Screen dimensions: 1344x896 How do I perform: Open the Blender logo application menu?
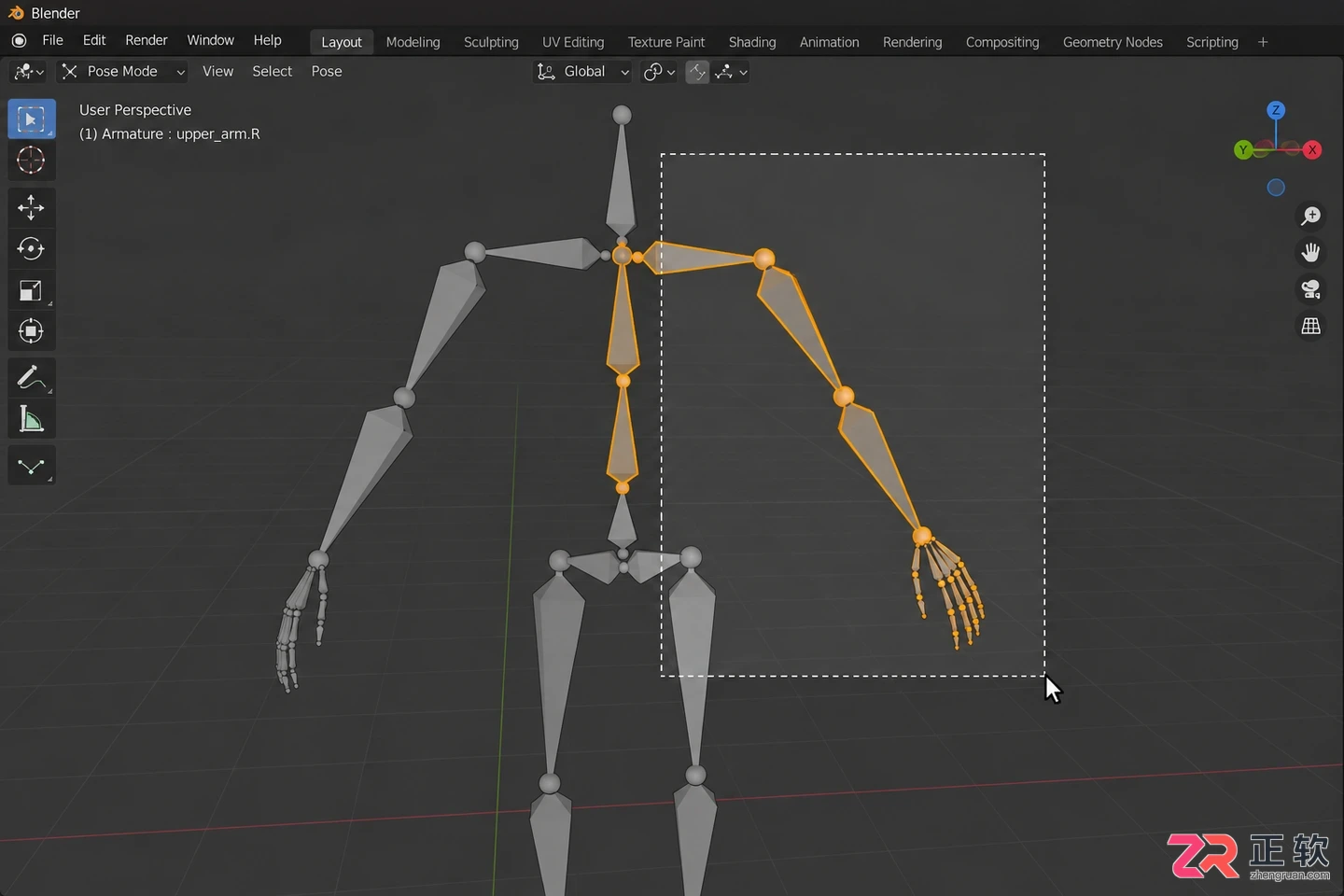(19, 41)
